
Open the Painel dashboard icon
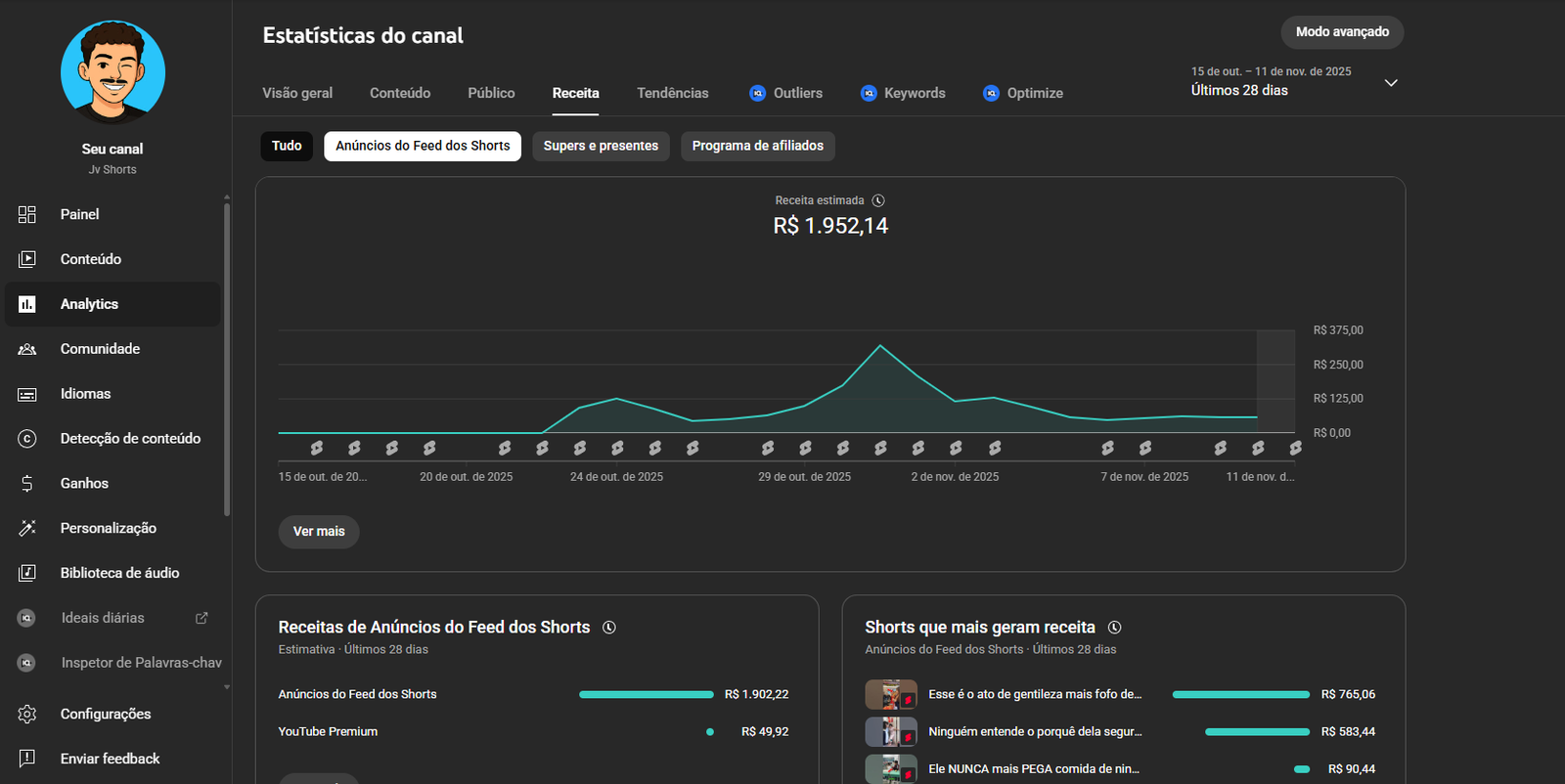[27, 214]
